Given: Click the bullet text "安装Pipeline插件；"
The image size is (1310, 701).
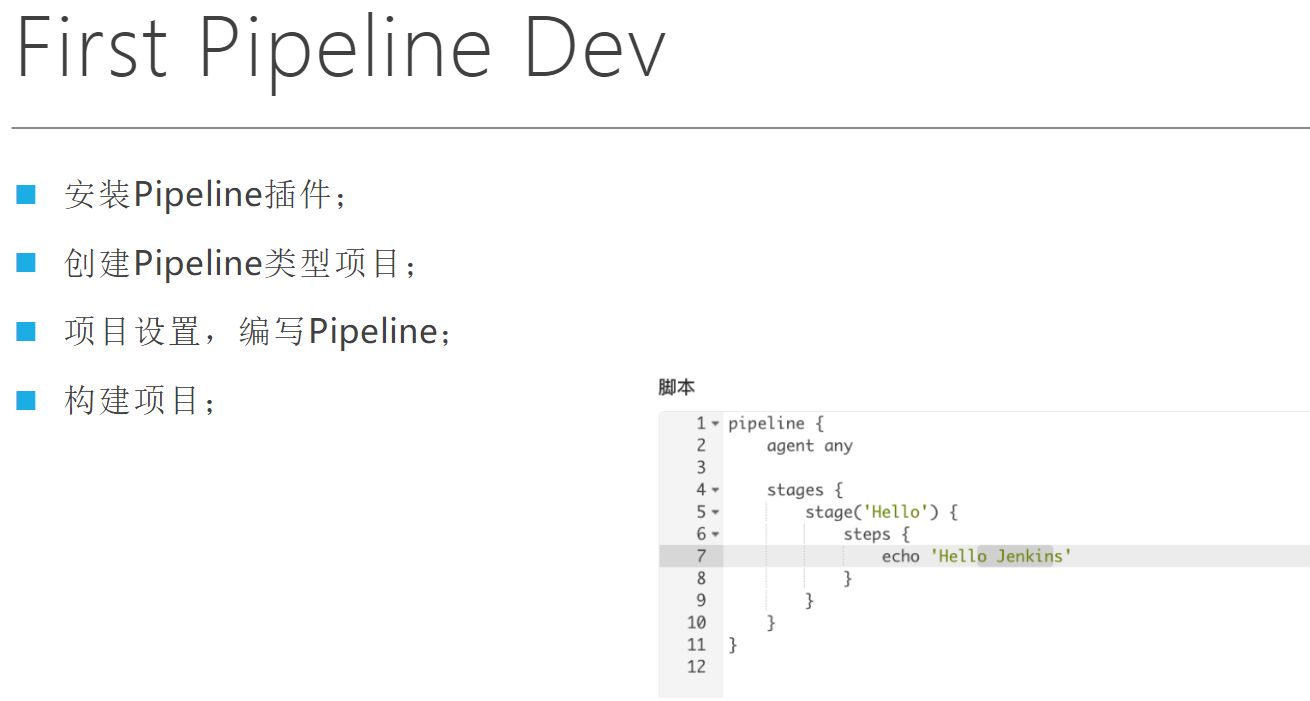Looking at the screenshot, I should [207, 194].
